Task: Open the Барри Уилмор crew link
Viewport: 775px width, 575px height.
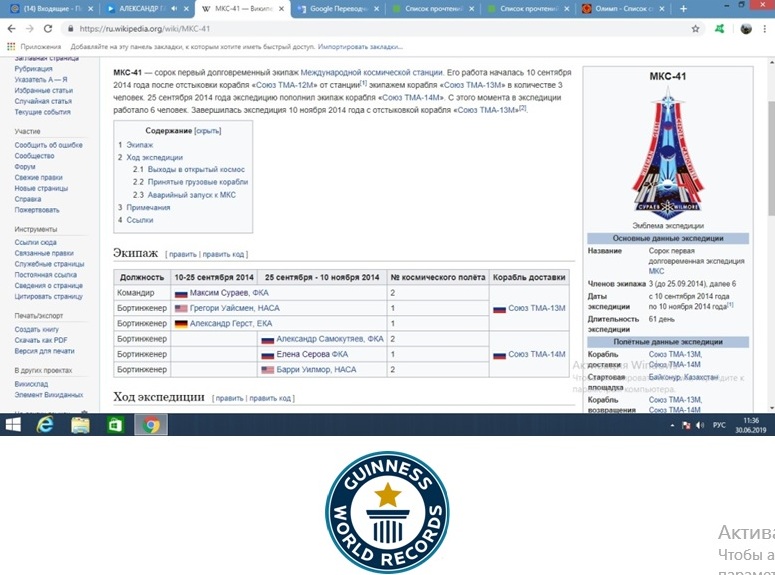Action: click(x=303, y=369)
